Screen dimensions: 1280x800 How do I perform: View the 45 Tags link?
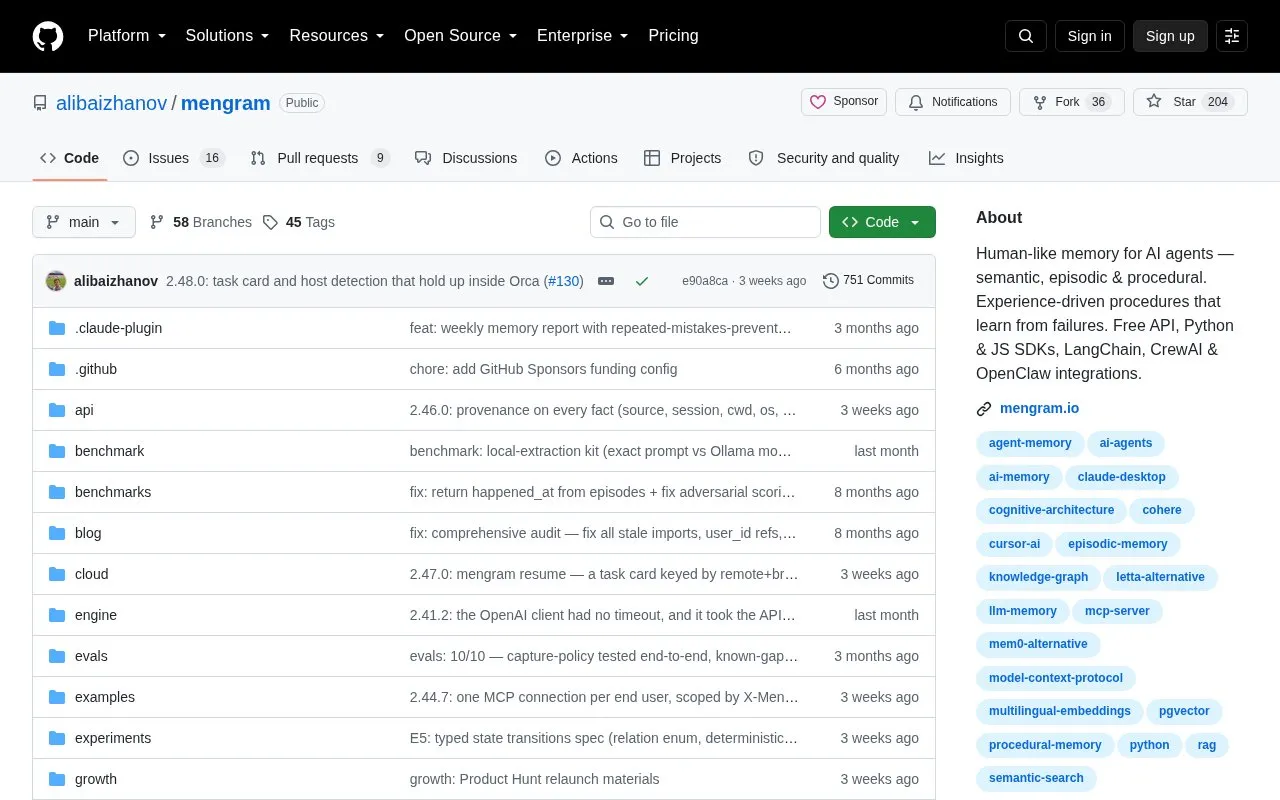coord(299,222)
